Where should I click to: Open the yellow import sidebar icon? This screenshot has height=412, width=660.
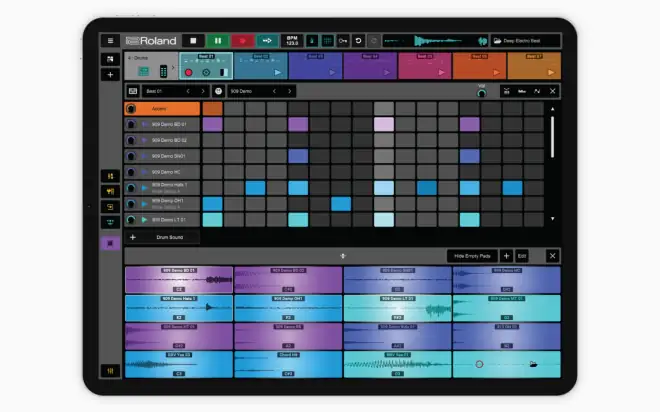(110, 207)
